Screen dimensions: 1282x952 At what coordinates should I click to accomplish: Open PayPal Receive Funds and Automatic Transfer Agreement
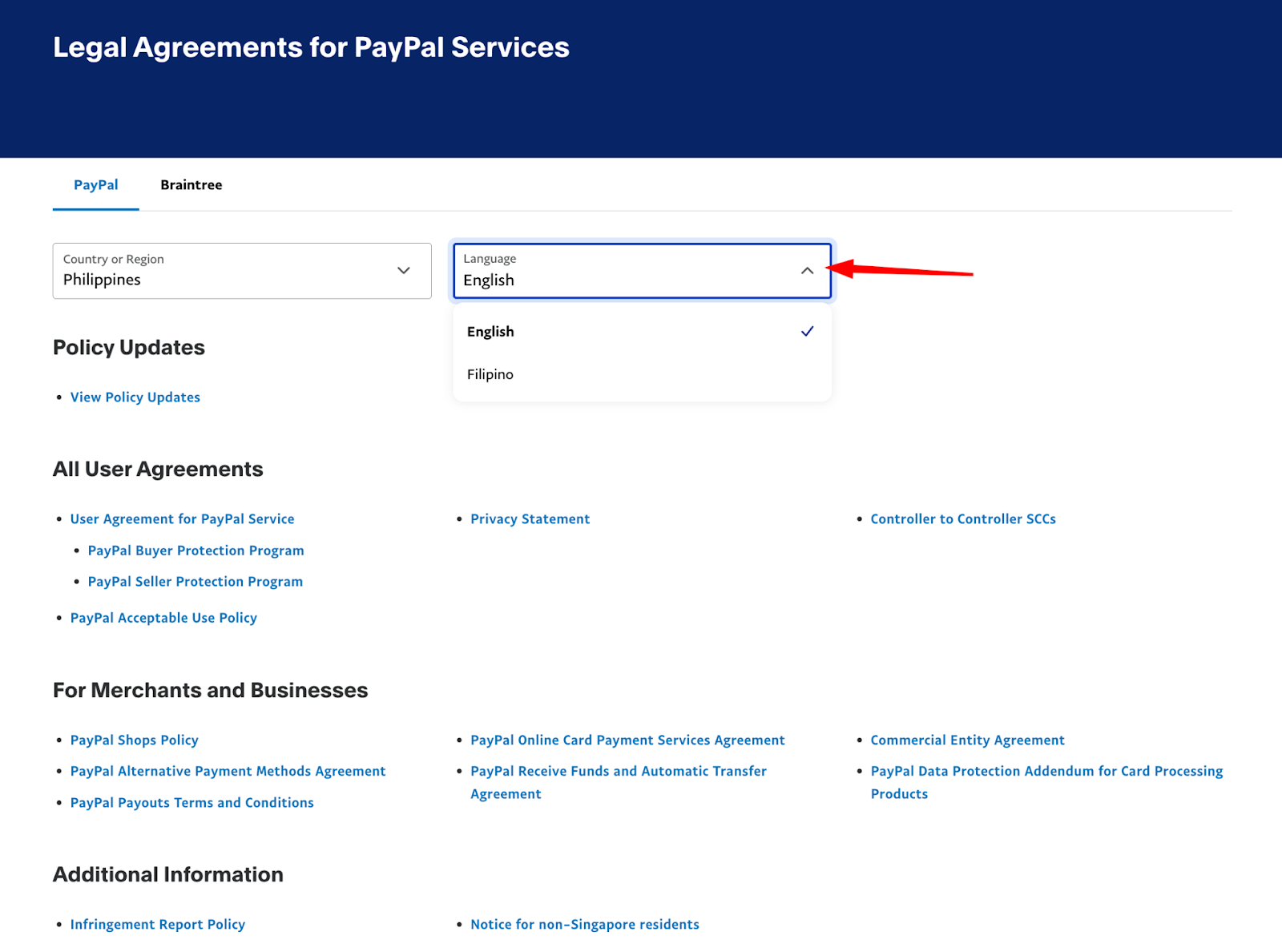(619, 782)
